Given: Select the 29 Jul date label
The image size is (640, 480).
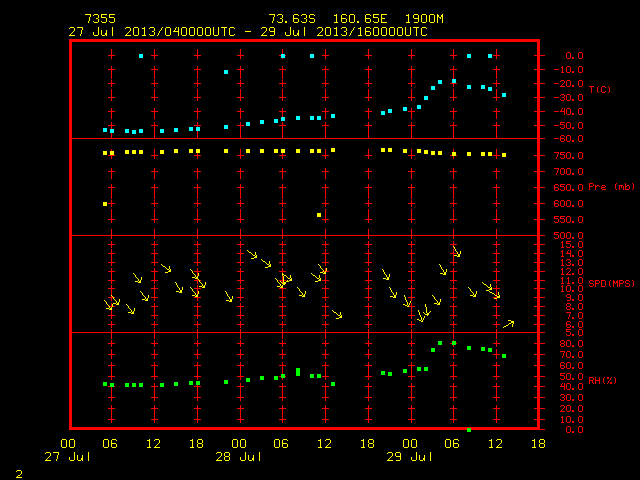Looking at the screenshot, I should point(409,456).
